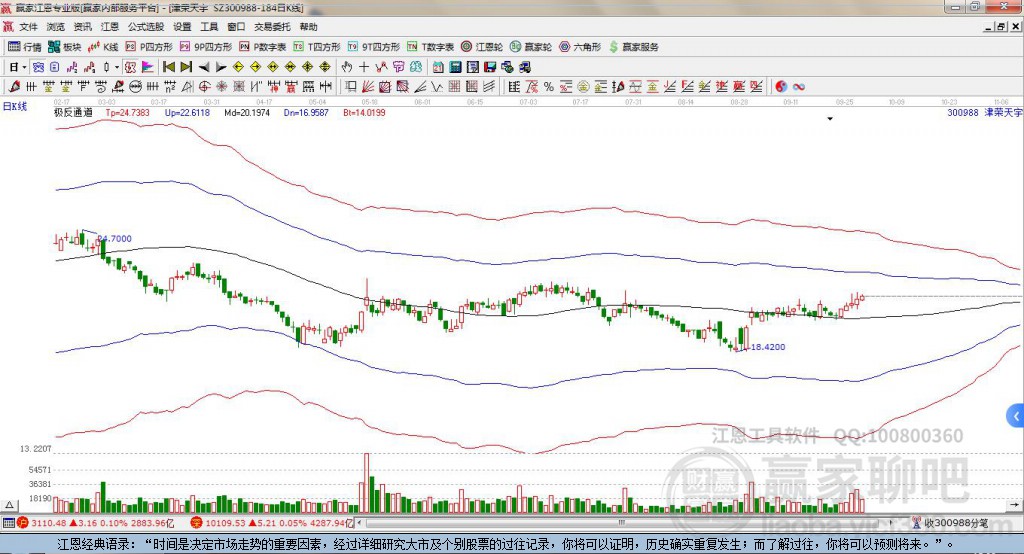Select the red pencil drawing tool
The width and height of the screenshot is (1024, 554).
(x=14, y=86)
